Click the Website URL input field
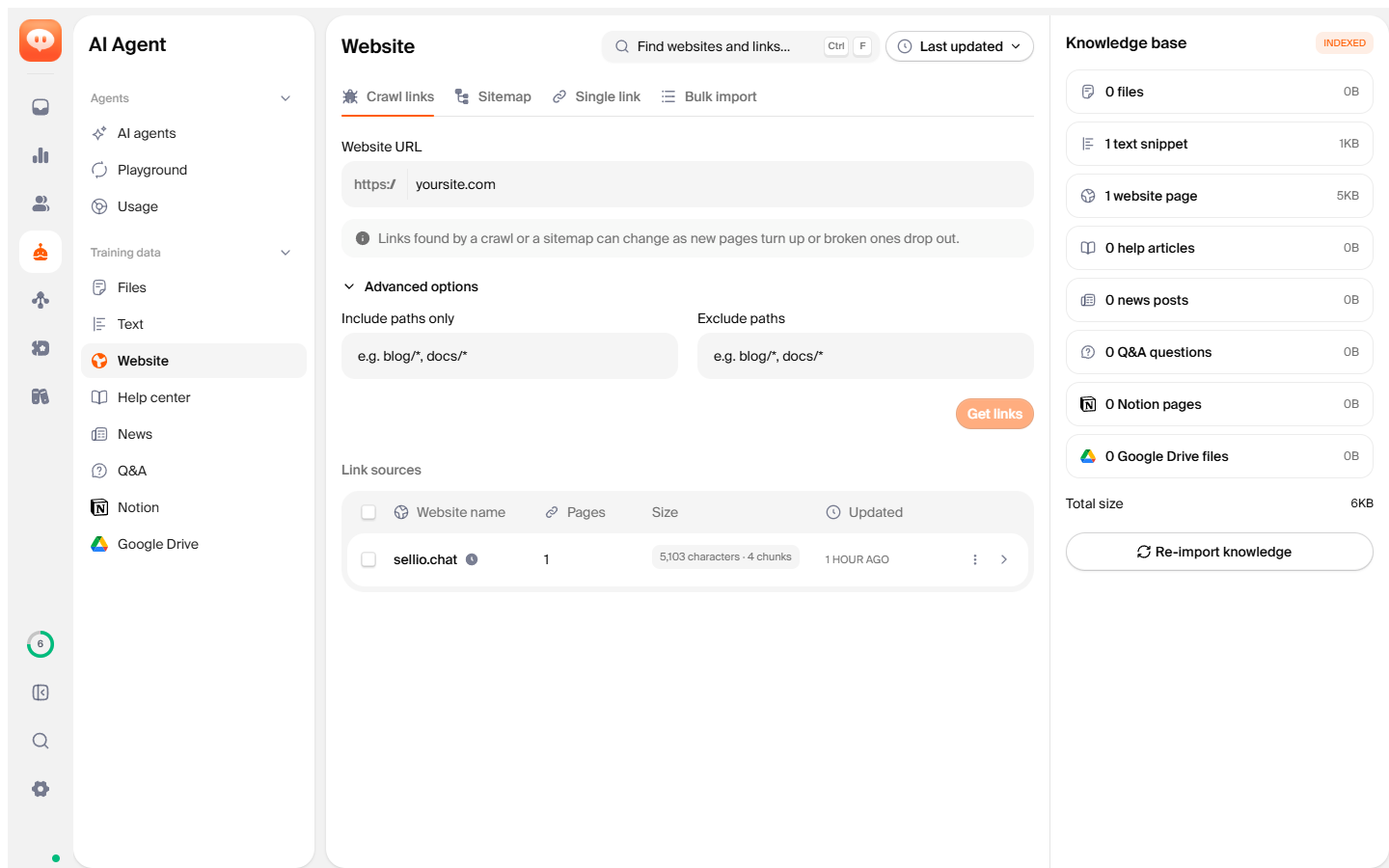The image size is (1389, 868). click(688, 184)
